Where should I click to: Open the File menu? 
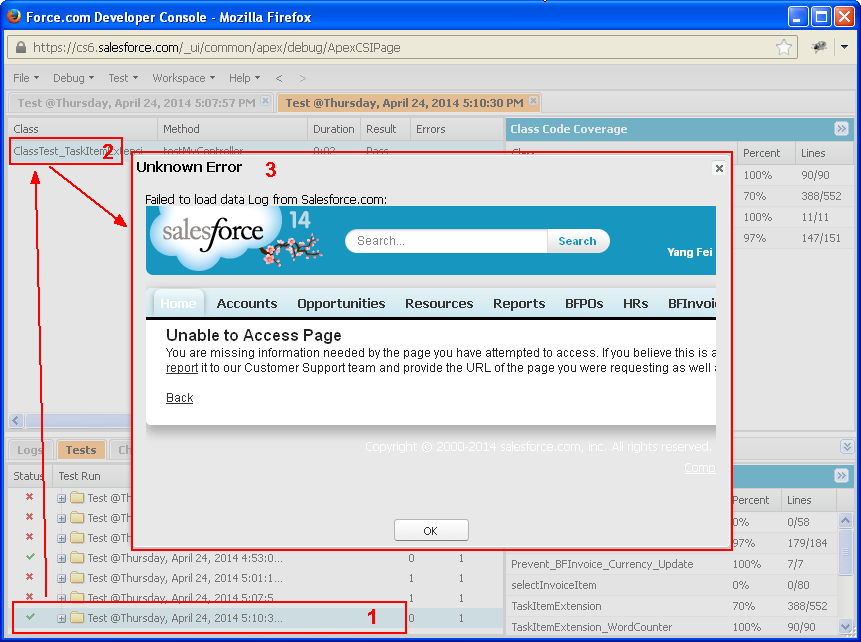pos(25,78)
